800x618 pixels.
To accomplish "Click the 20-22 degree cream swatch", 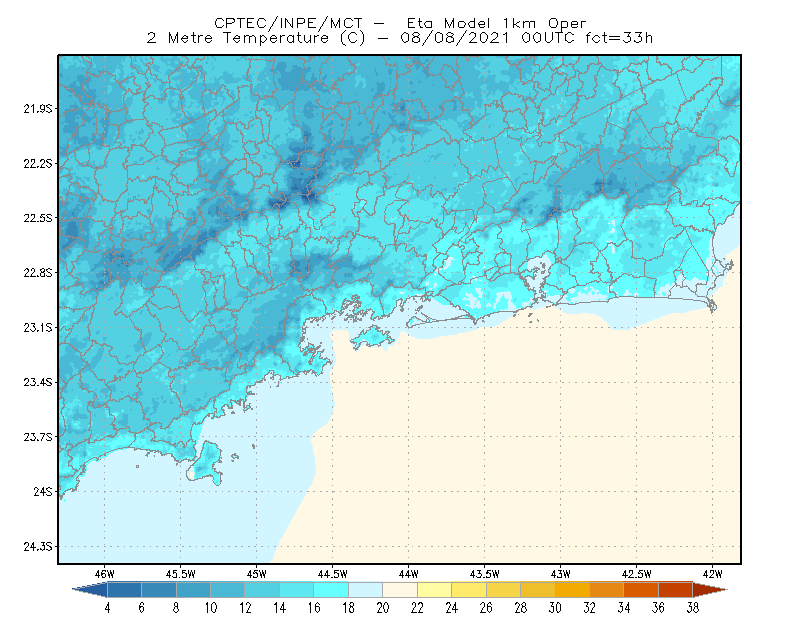I will click(x=400, y=589).
